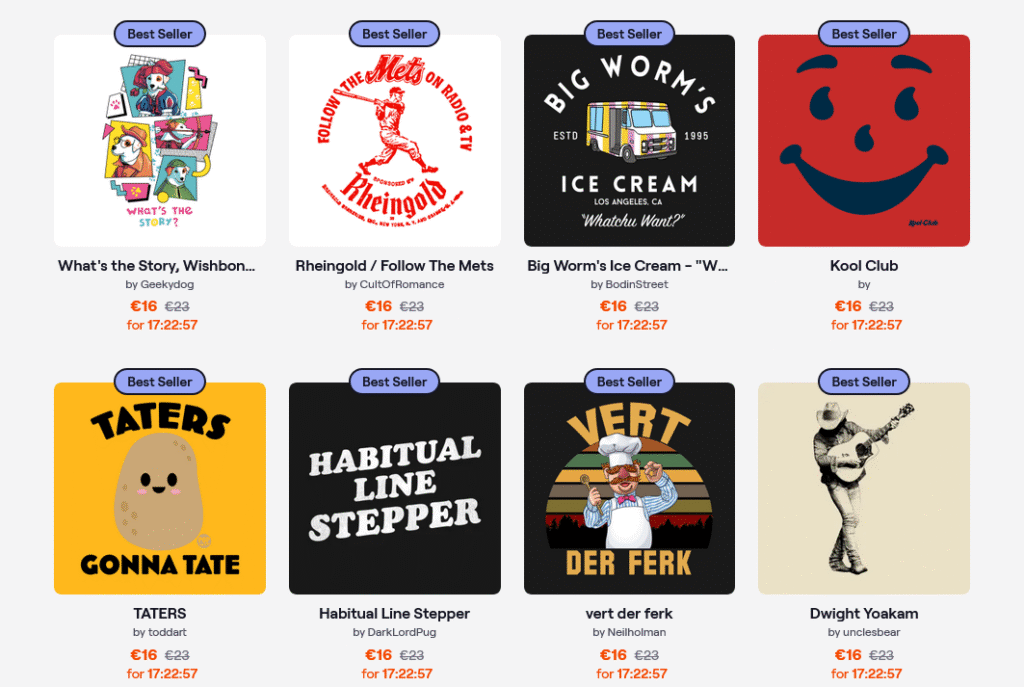The width and height of the screenshot is (1024, 687).
Task: Open the TATERS potato design image
Action: [x=159, y=488]
